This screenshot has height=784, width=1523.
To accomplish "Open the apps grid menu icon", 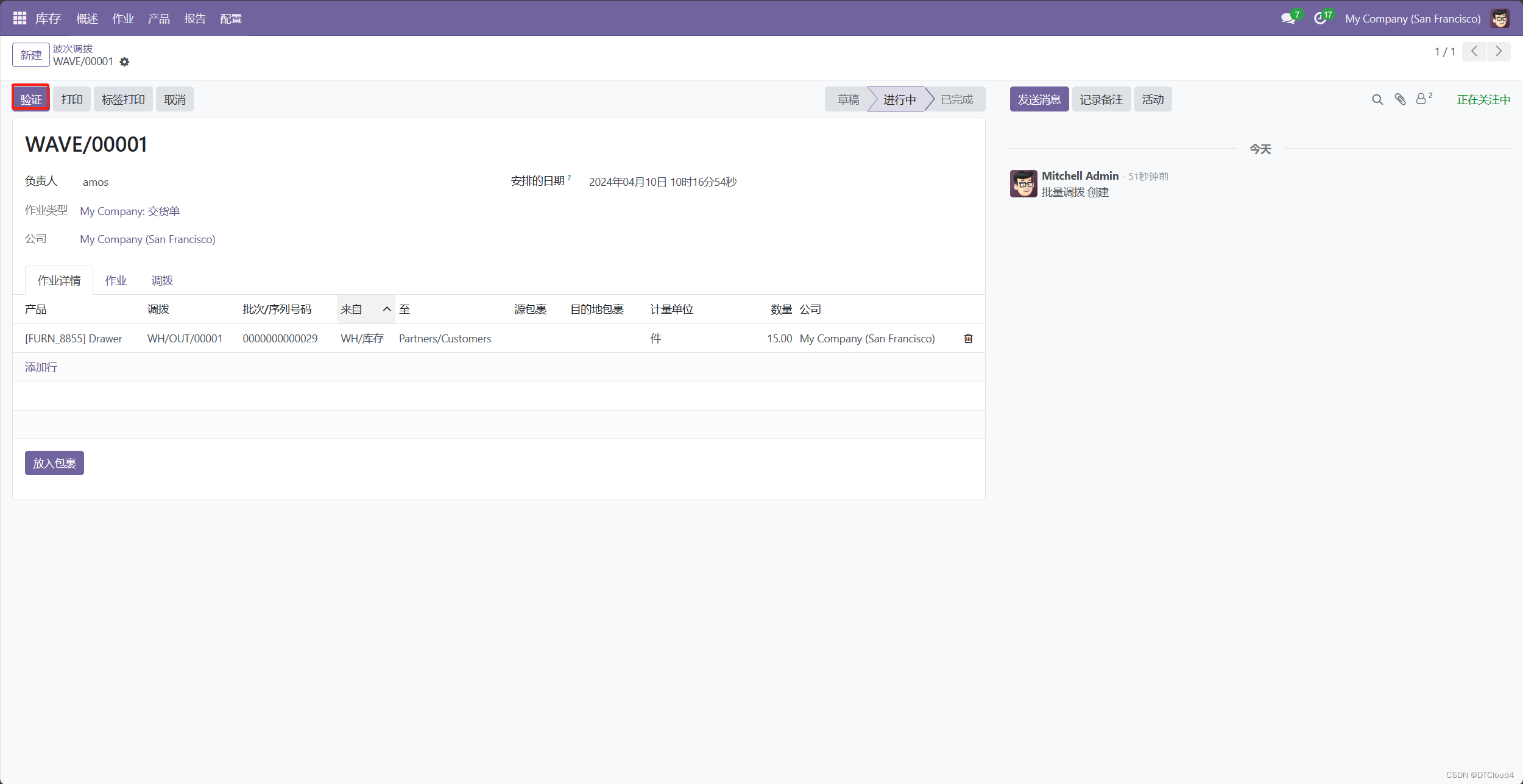I will [19, 18].
